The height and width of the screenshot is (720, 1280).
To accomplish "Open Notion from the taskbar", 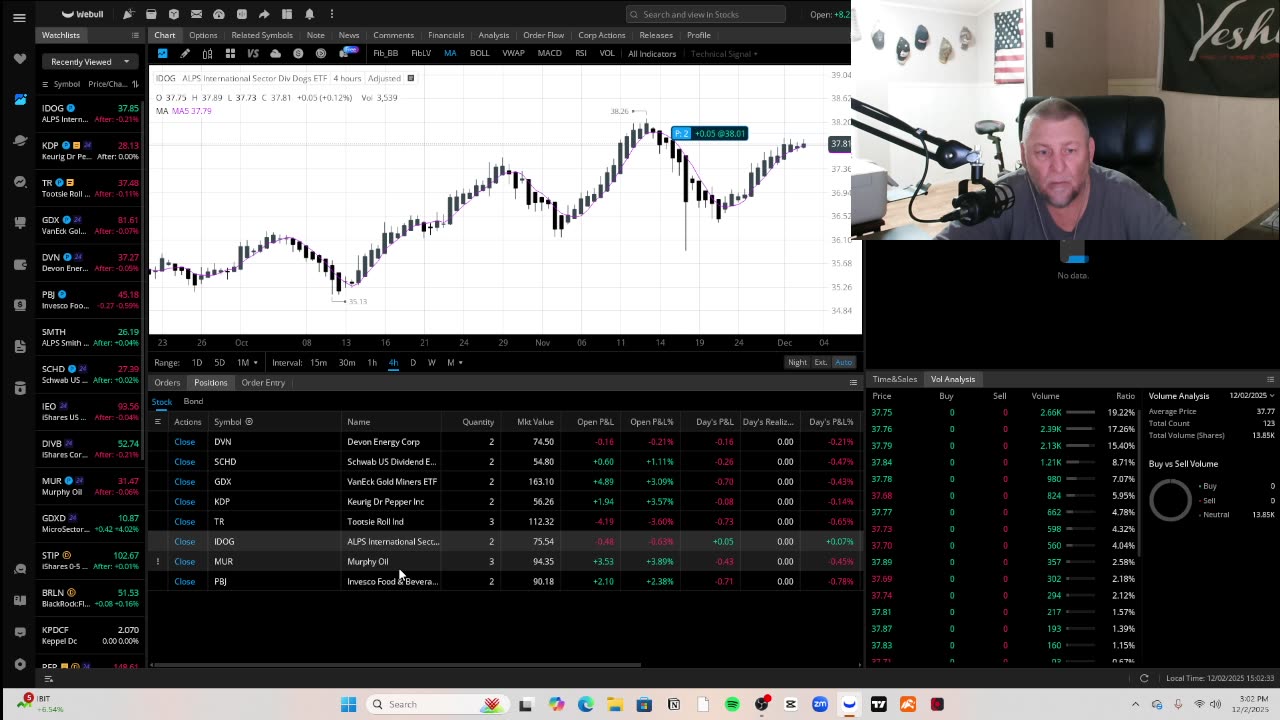I will pyautogui.click(x=674, y=704).
